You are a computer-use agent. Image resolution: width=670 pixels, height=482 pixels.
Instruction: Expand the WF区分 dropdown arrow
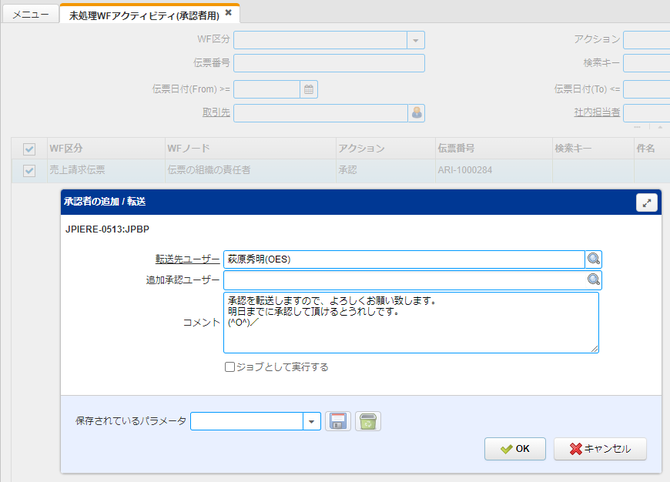point(416,41)
